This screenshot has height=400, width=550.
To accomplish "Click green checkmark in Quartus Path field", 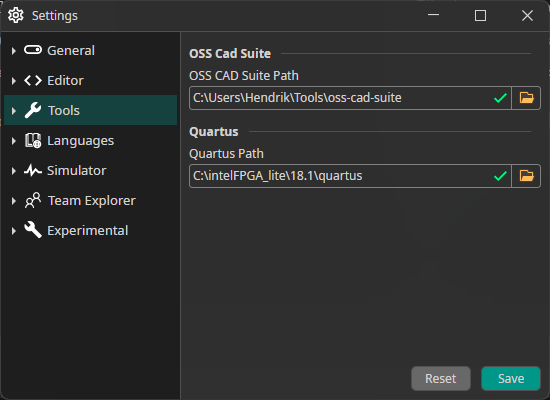I will tap(500, 176).
